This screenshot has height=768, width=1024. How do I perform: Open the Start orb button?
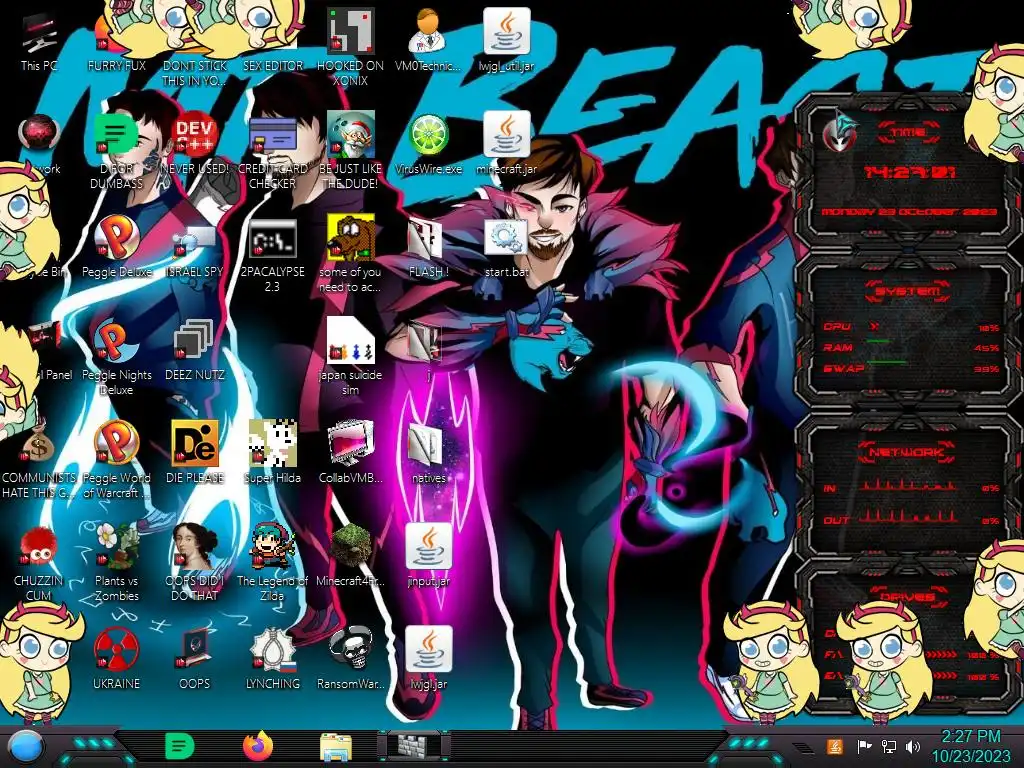point(25,747)
